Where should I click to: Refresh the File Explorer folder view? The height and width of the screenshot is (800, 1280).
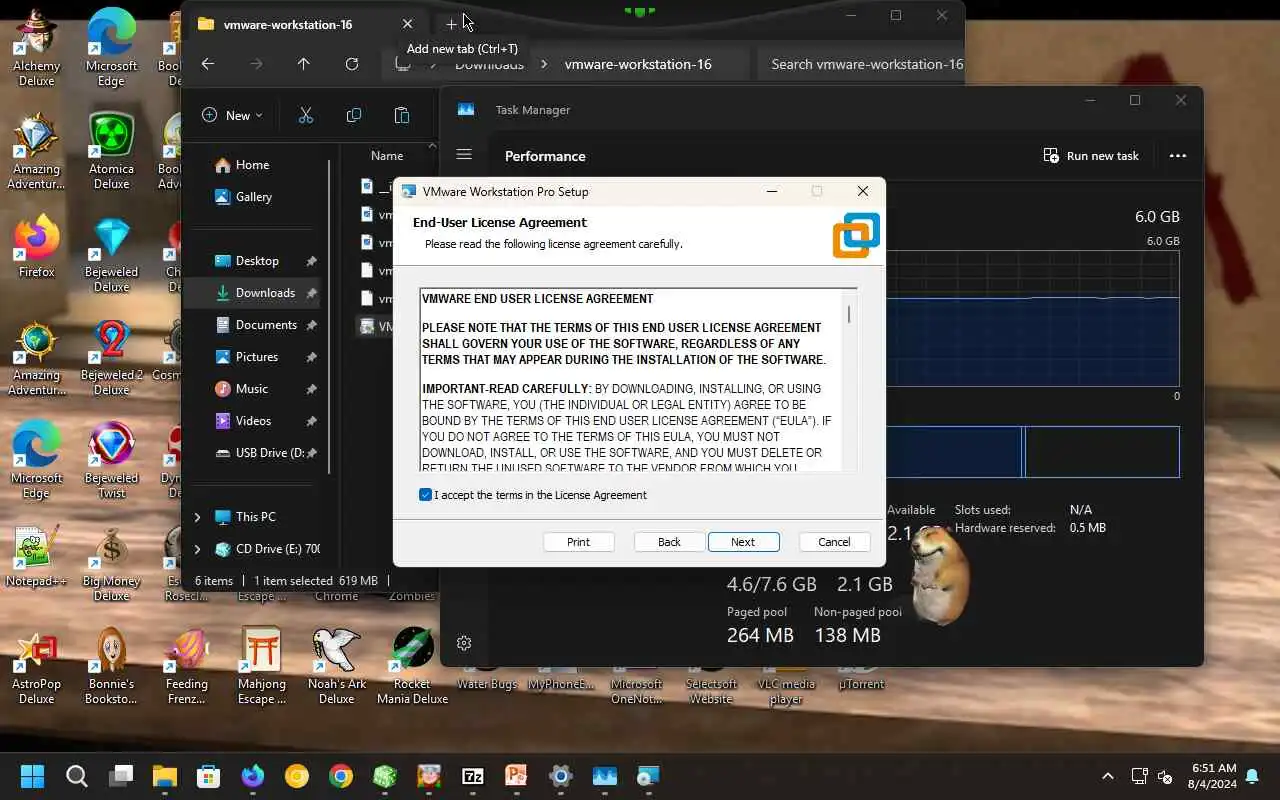pos(352,64)
